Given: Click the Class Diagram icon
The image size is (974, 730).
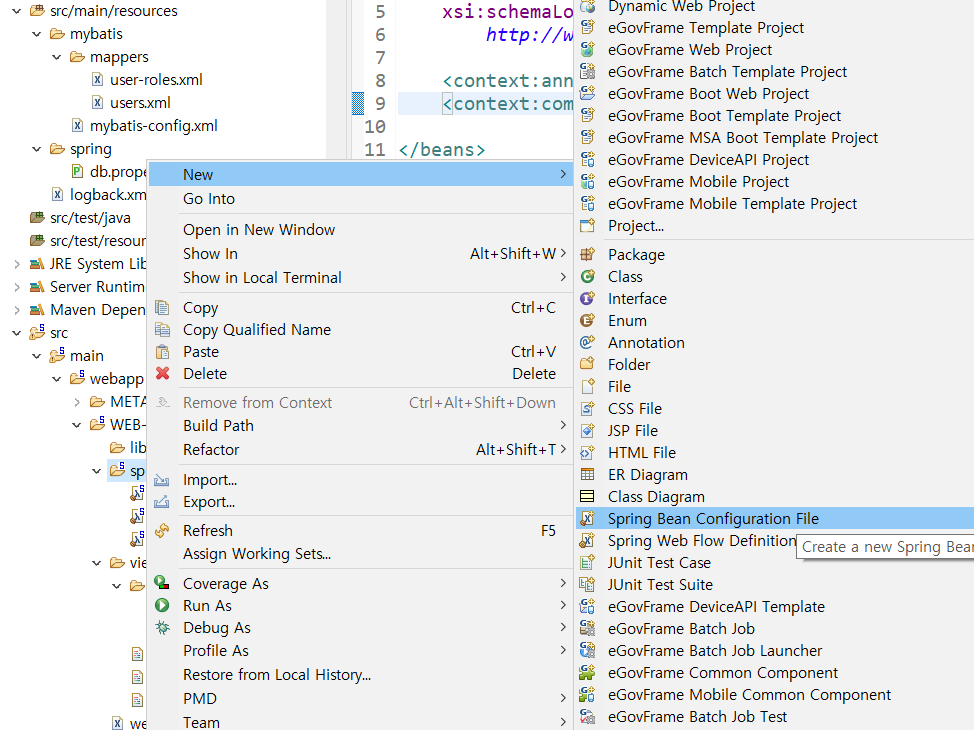Looking at the screenshot, I should 587,496.
